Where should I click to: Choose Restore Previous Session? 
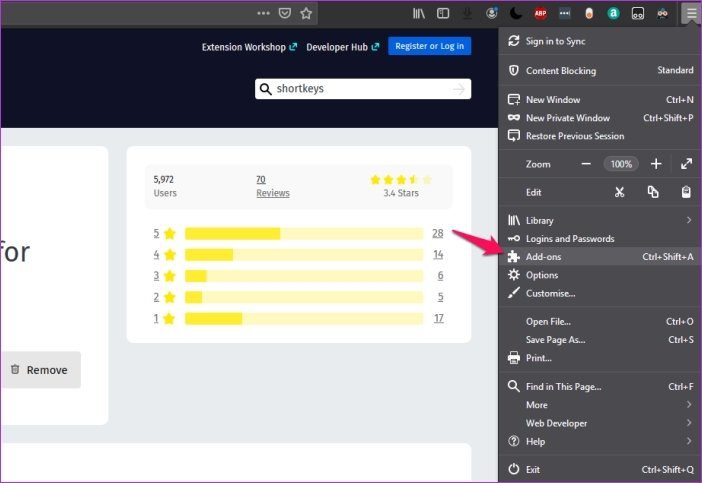(600, 136)
